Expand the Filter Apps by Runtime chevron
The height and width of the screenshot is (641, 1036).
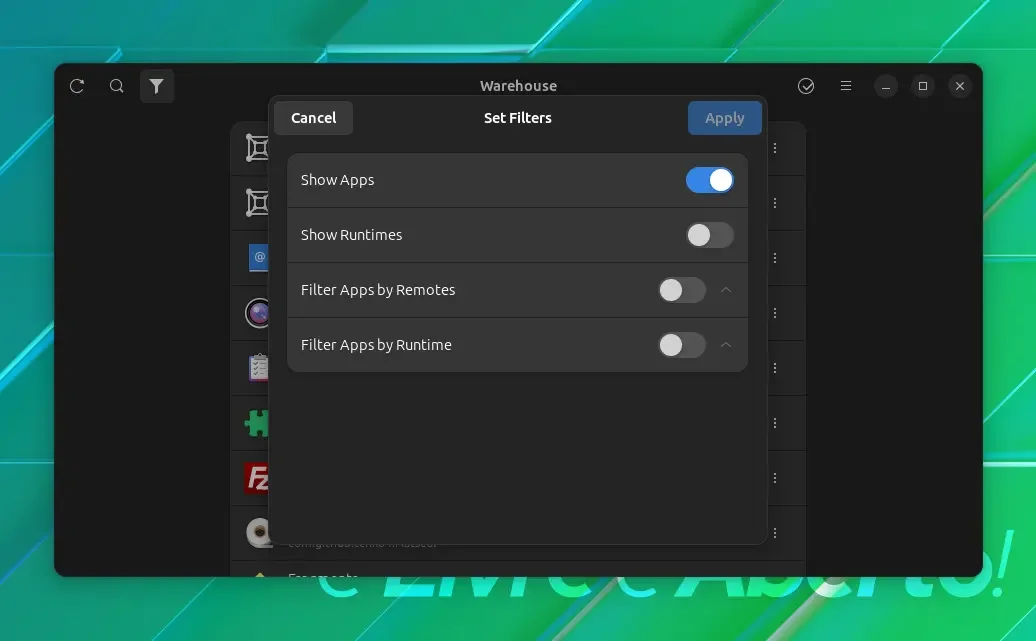click(725, 345)
